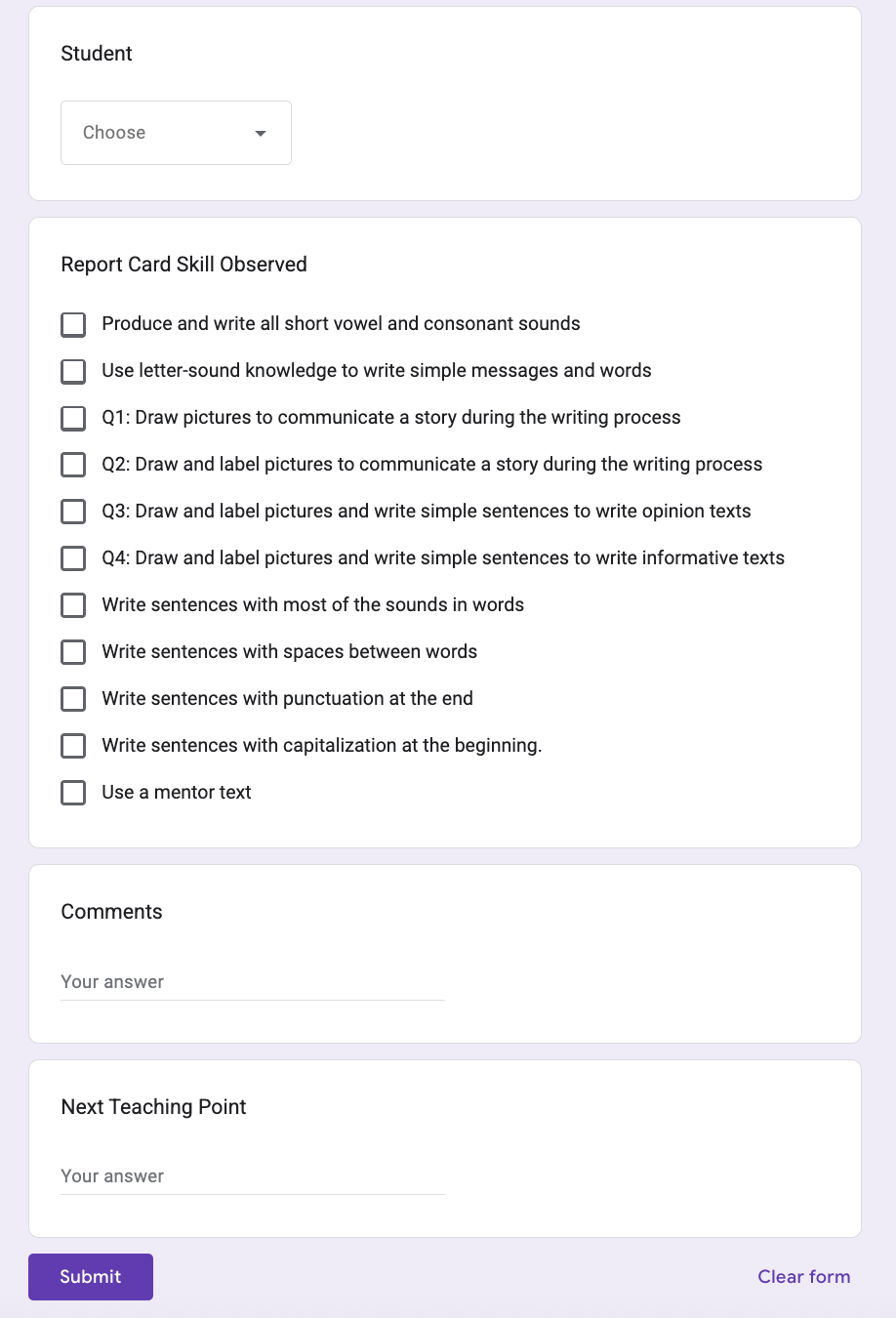Check 'most of the sounds in words' box

click(x=73, y=605)
